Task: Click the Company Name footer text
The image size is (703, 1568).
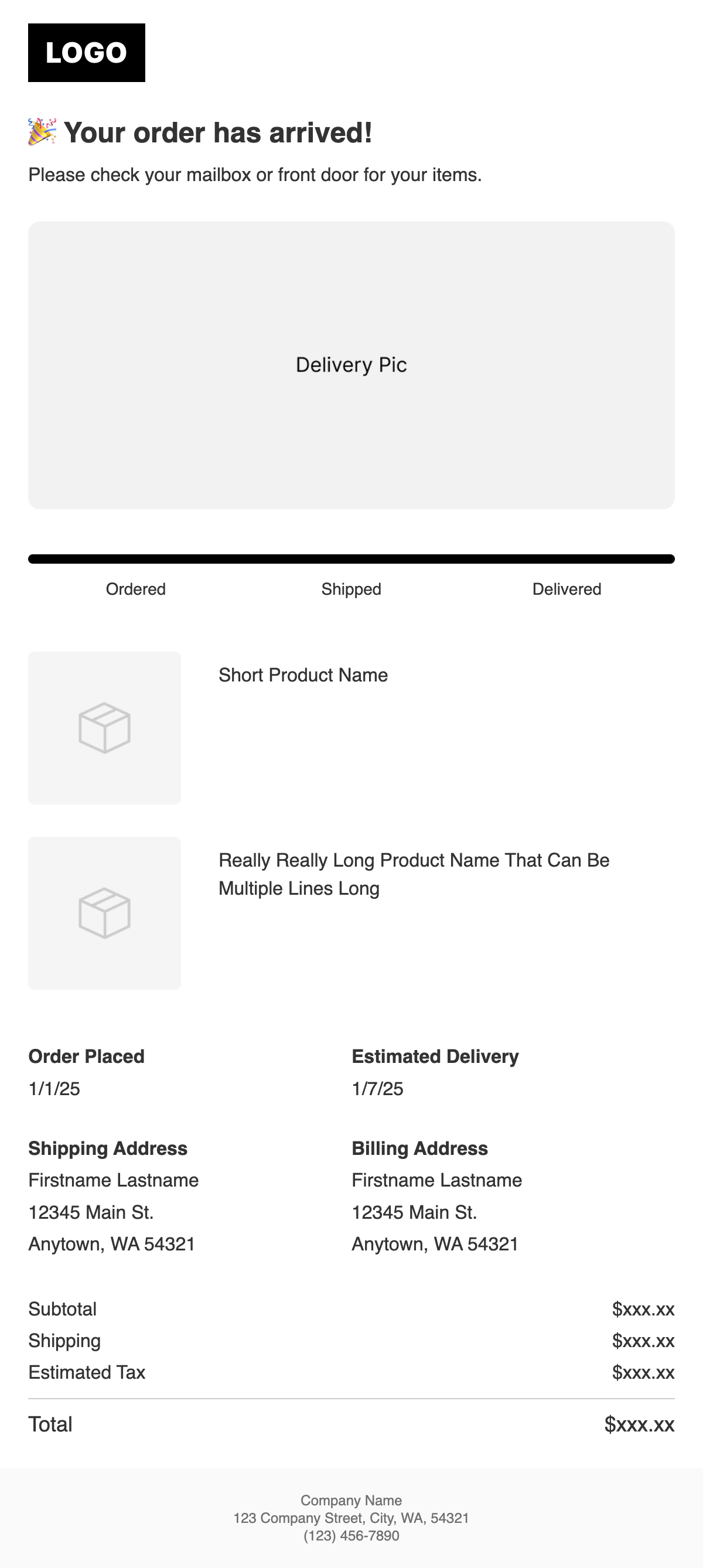Action: pos(351,1501)
